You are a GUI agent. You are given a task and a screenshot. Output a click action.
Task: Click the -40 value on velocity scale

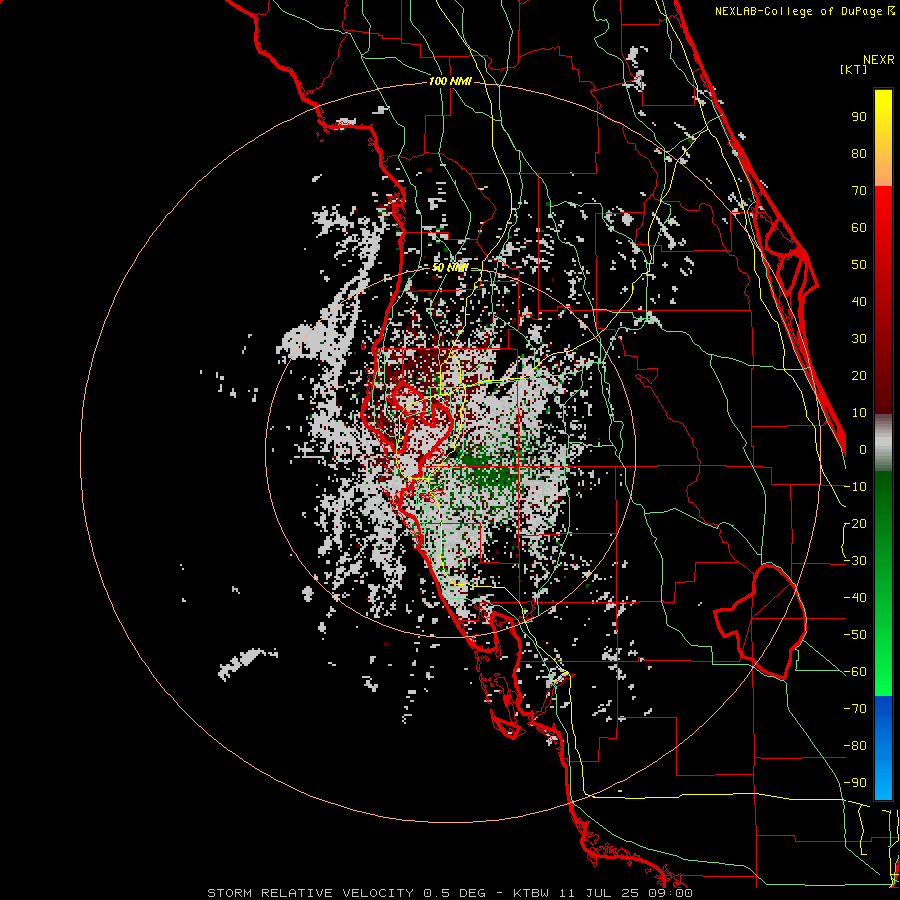point(855,598)
